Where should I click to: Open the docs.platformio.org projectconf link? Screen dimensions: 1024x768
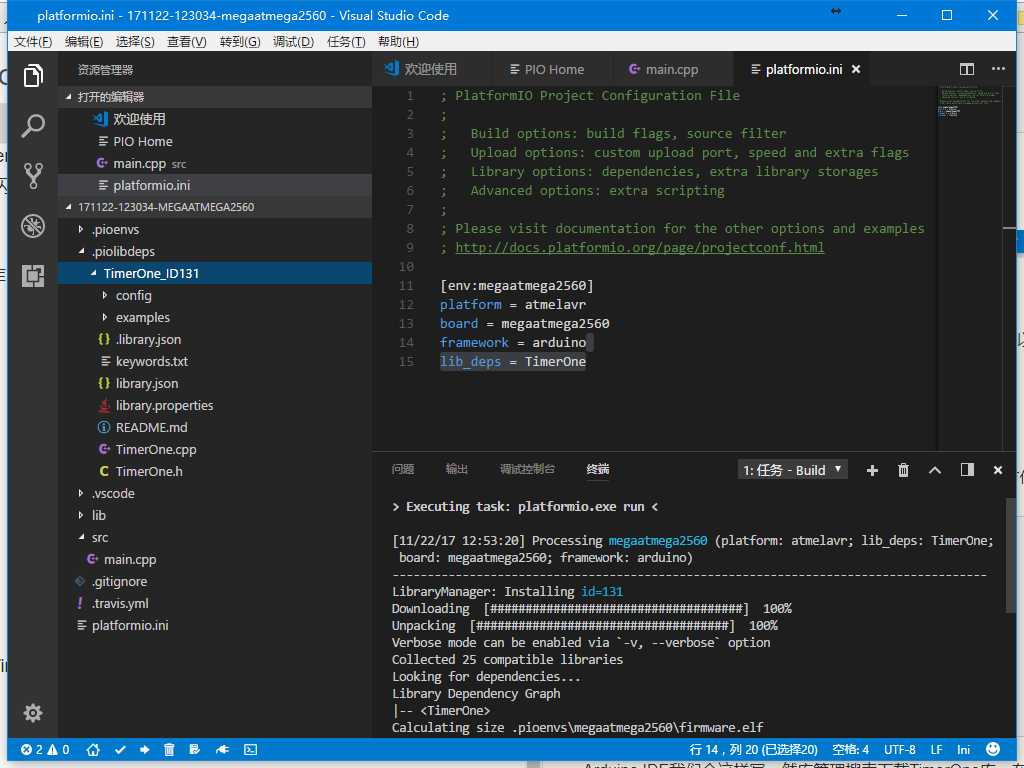pyautogui.click(x=639, y=248)
